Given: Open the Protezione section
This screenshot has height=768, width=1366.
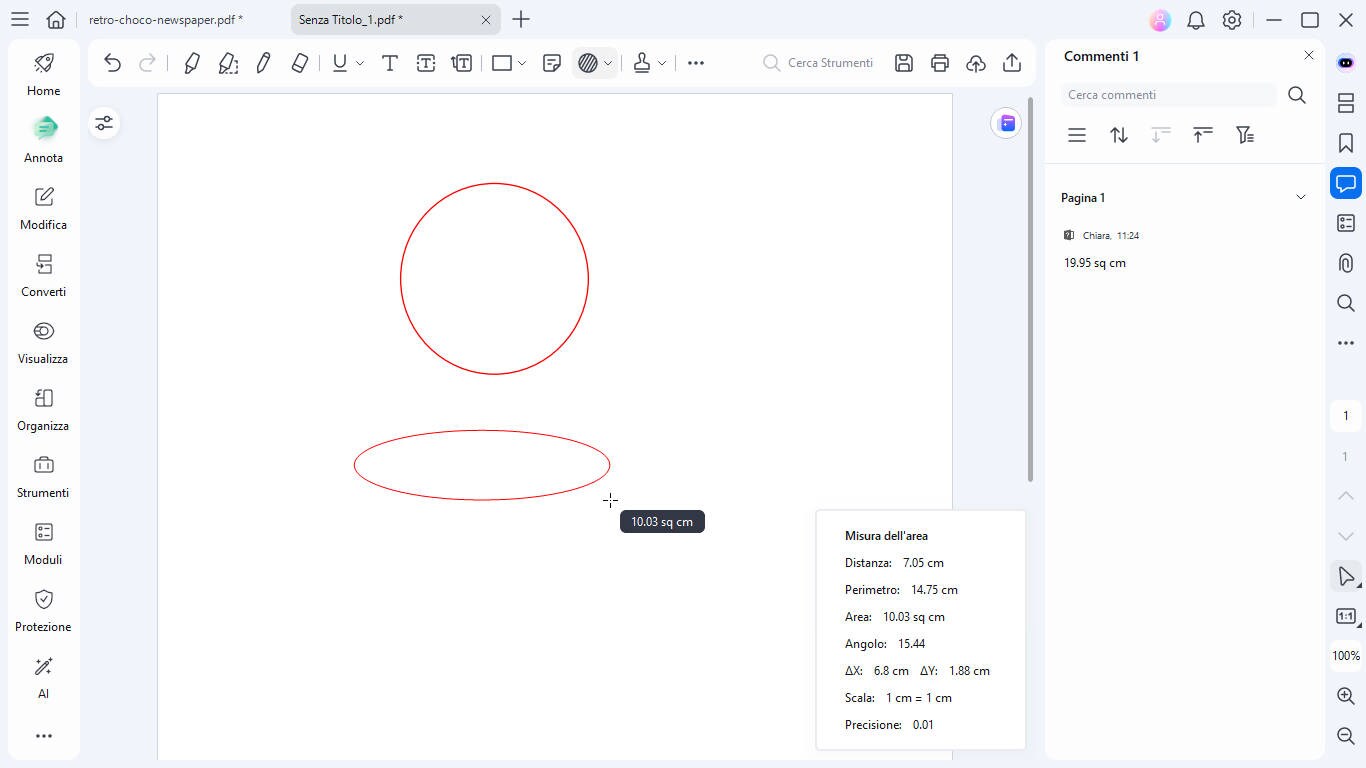Looking at the screenshot, I should click(x=44, y=611).
